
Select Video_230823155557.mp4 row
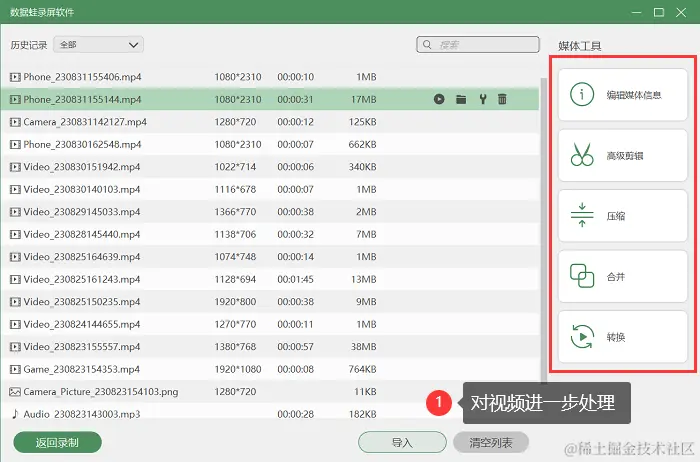pyautogui.click(x=270, y=347)
